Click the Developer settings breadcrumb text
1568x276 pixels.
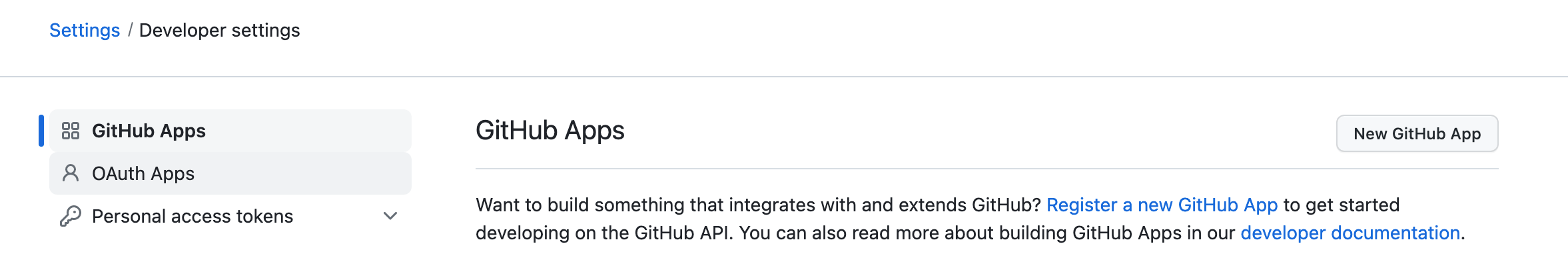pyautogui.click(x=220, y=30)
